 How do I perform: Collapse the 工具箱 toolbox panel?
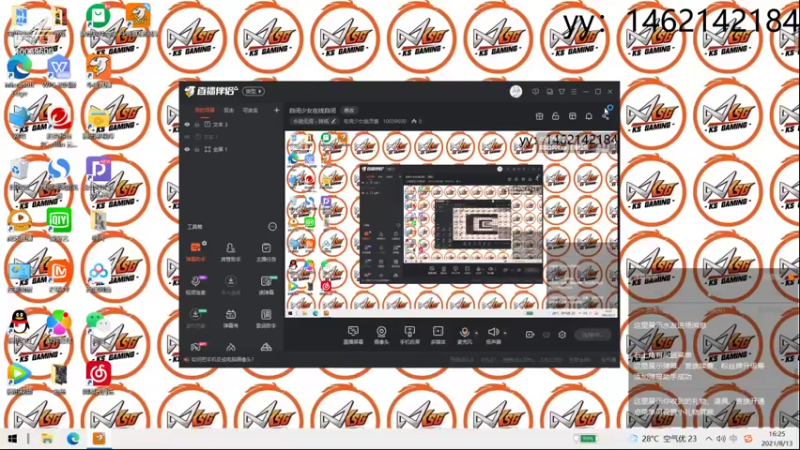[272, 227]
